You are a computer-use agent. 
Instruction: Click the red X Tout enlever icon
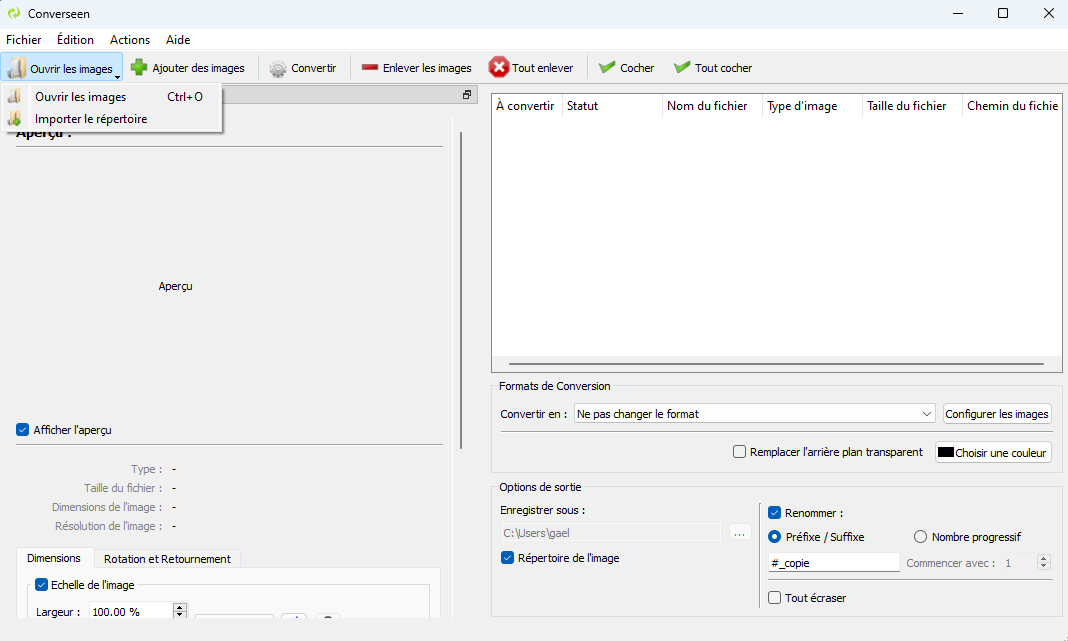[498, 68]
